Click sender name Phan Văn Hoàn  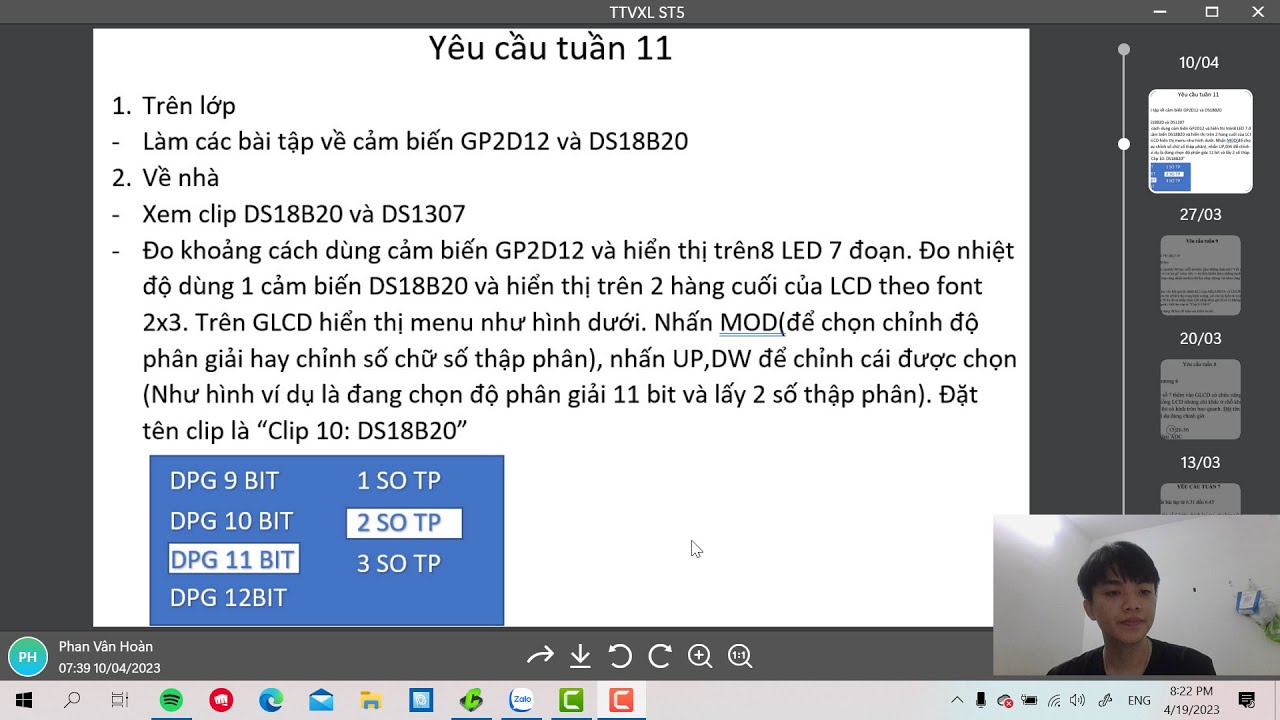tap(106, 647)
